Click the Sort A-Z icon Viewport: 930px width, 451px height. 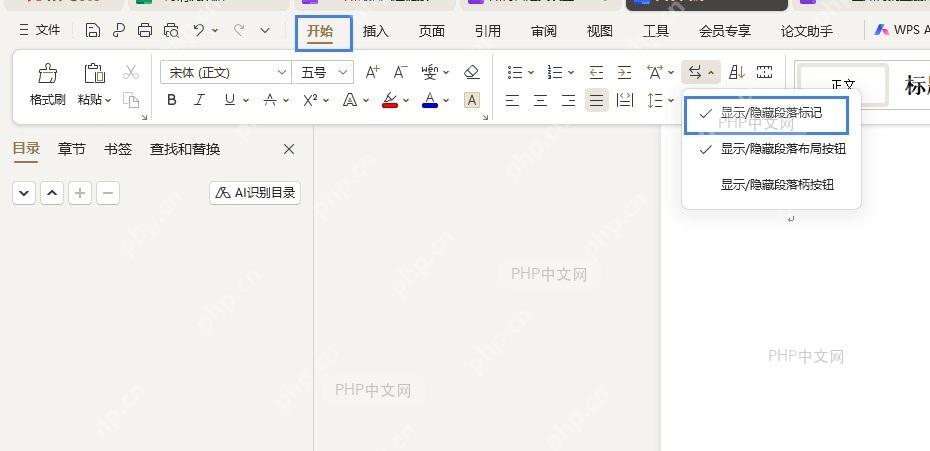[737, 72]
